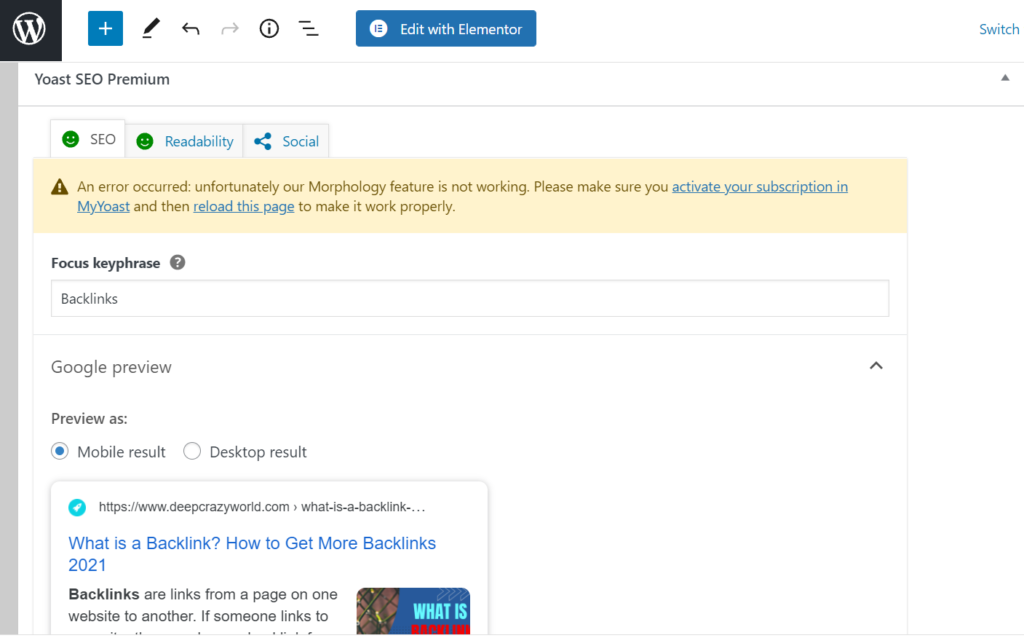Select the pencil Tools icon

151,29
